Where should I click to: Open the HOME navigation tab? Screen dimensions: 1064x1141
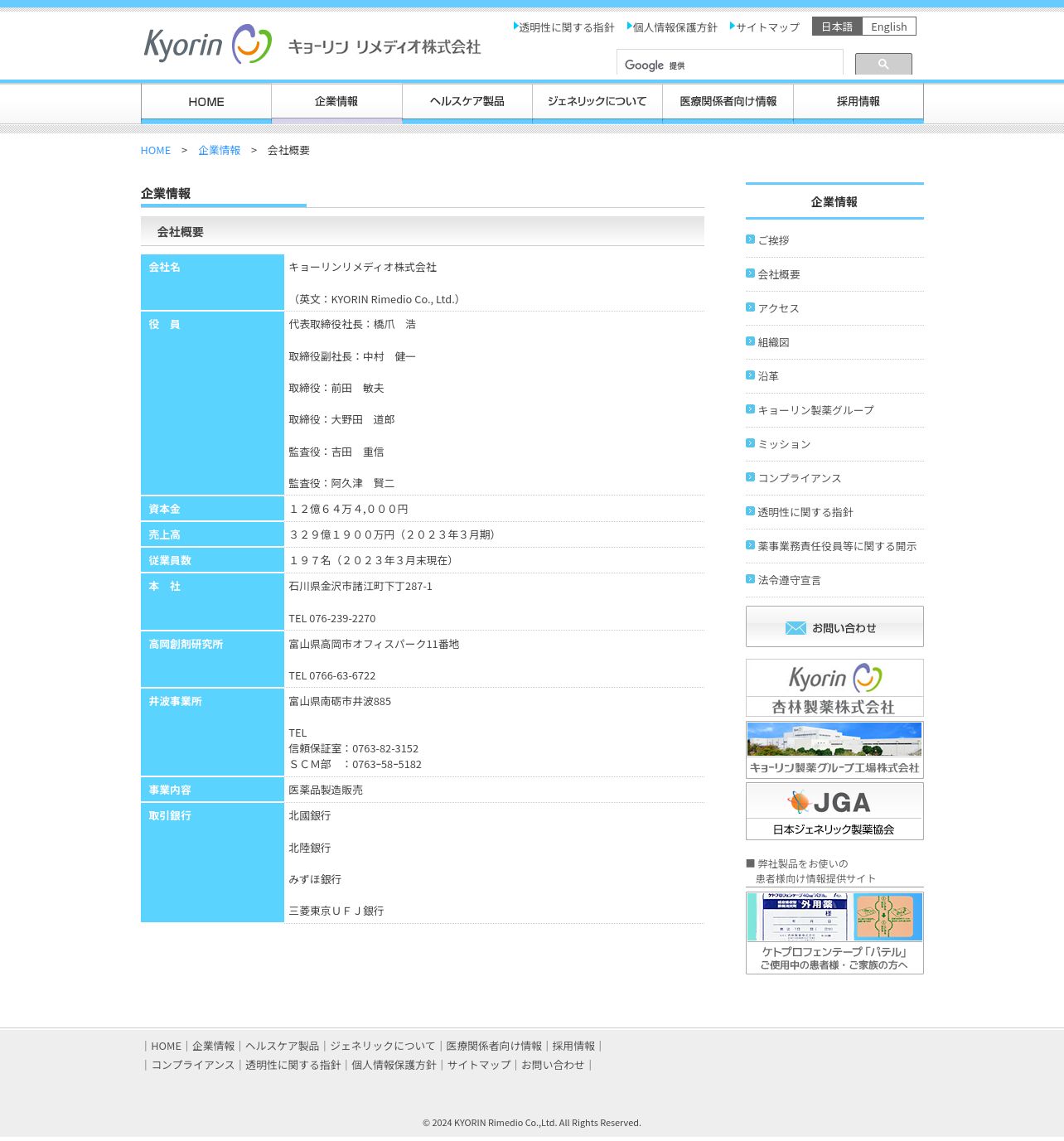click(x=206, y=103)
